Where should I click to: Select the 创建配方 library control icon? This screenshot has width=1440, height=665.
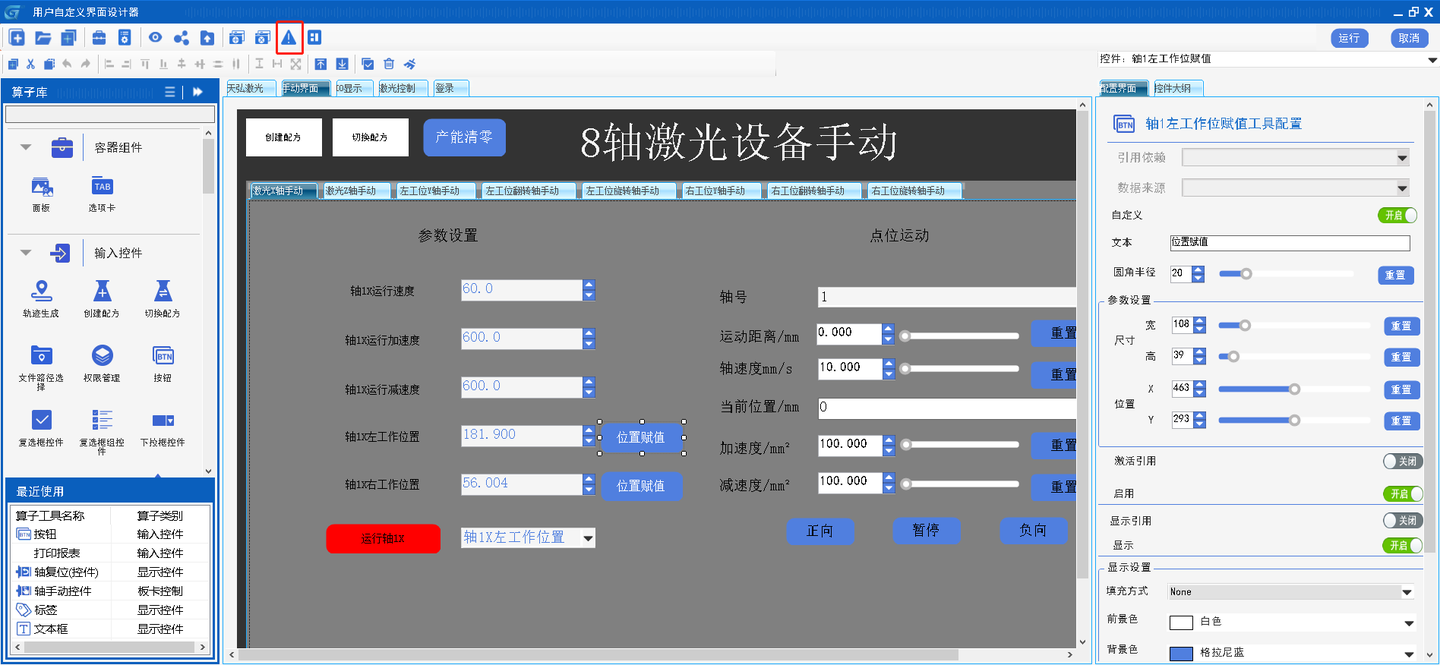click(102, 298)
